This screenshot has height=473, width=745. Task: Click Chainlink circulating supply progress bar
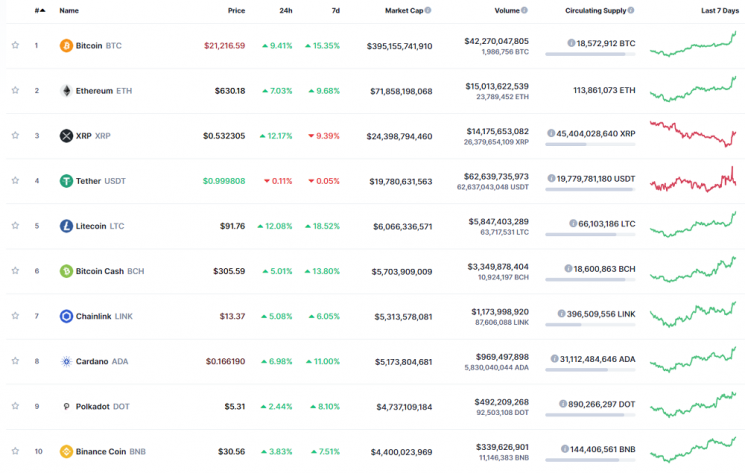coord(590,325)
